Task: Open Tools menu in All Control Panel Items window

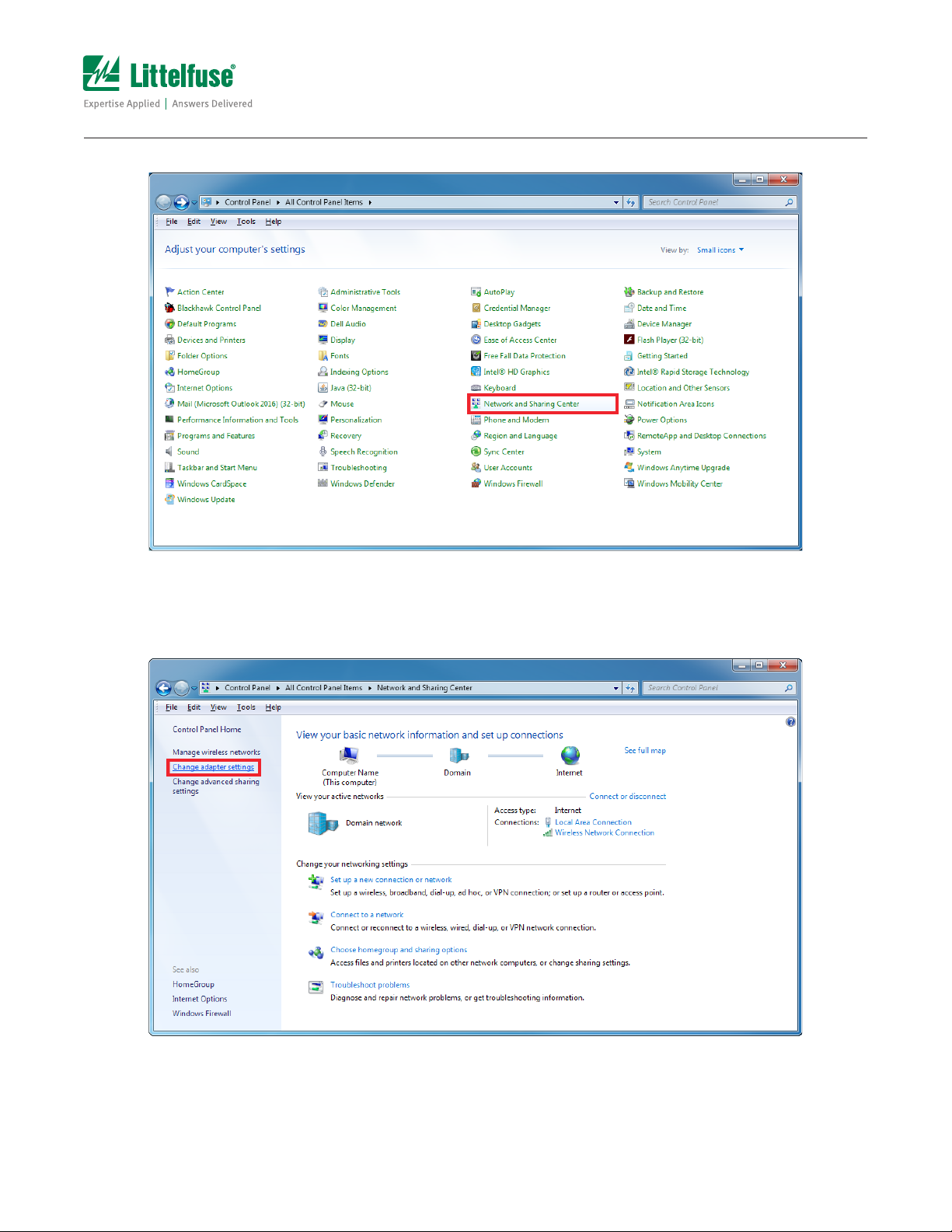Action: (246, 222)
